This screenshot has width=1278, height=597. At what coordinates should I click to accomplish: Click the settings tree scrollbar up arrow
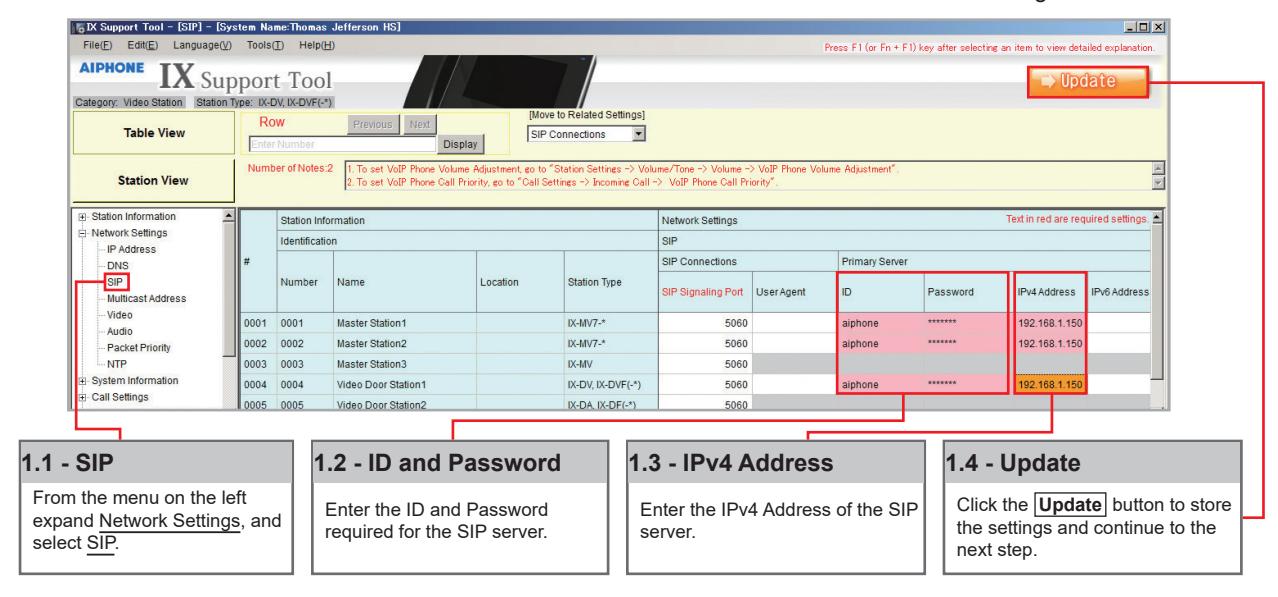[x=230, y=216]
